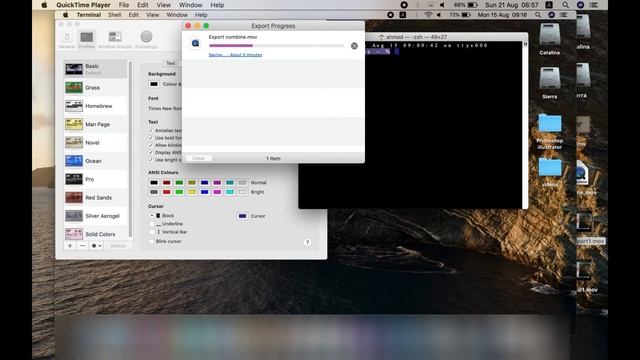This screenshot has width=640, height=360.
Task: Cancel the combine.mov export with the X icon
Action: tap(354, 46)
